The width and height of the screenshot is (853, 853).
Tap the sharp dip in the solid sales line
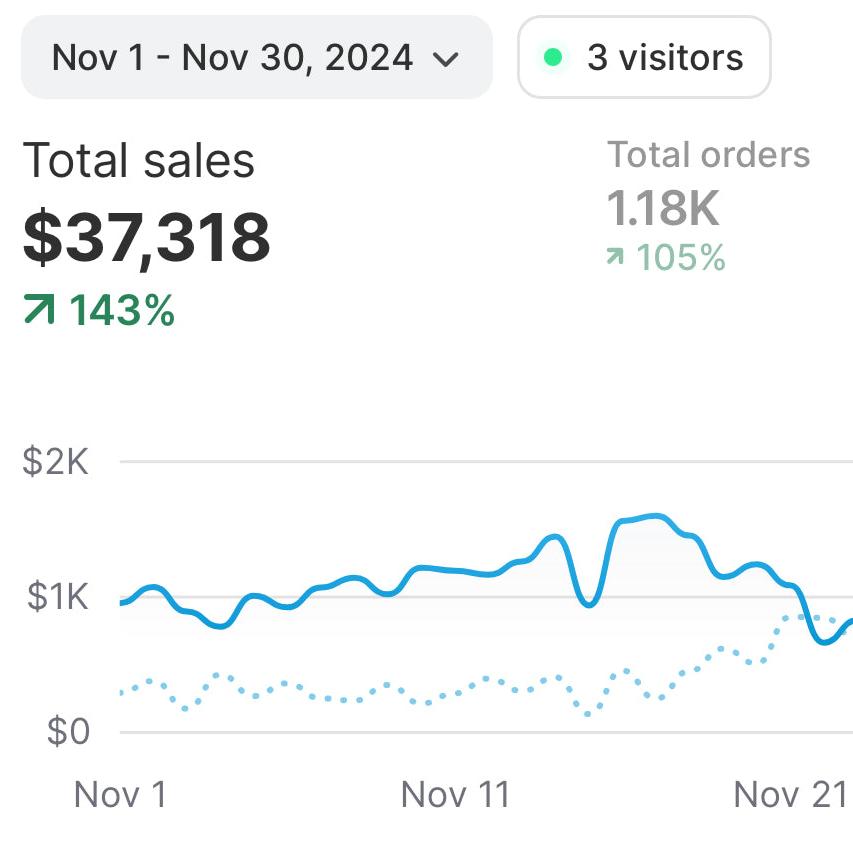point(589,604)
